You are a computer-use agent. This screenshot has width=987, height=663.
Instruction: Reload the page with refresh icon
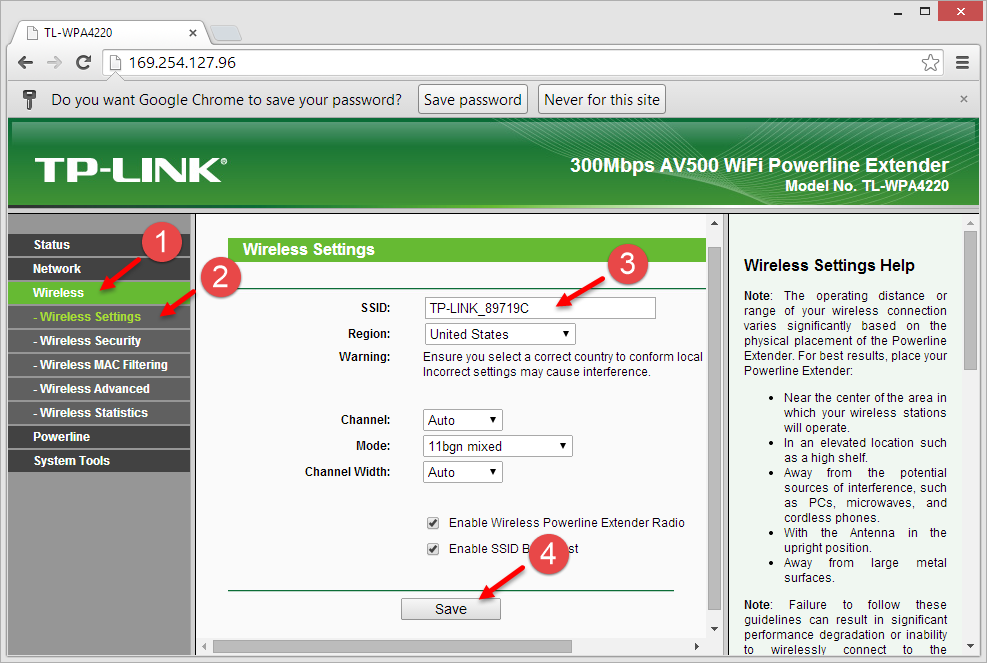[x=83, y=63]
